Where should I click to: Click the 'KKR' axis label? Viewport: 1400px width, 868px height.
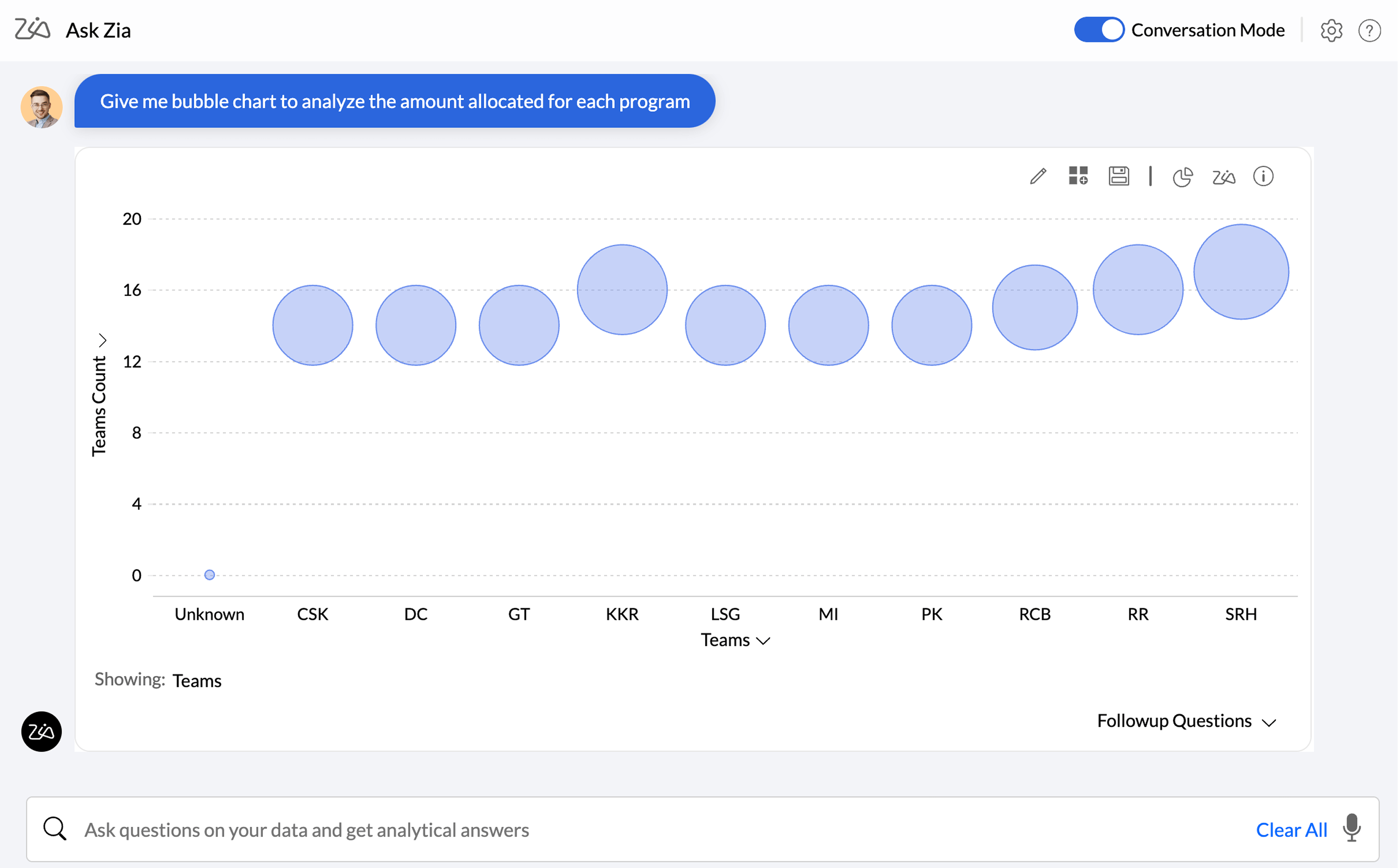(x=622, y=614)
